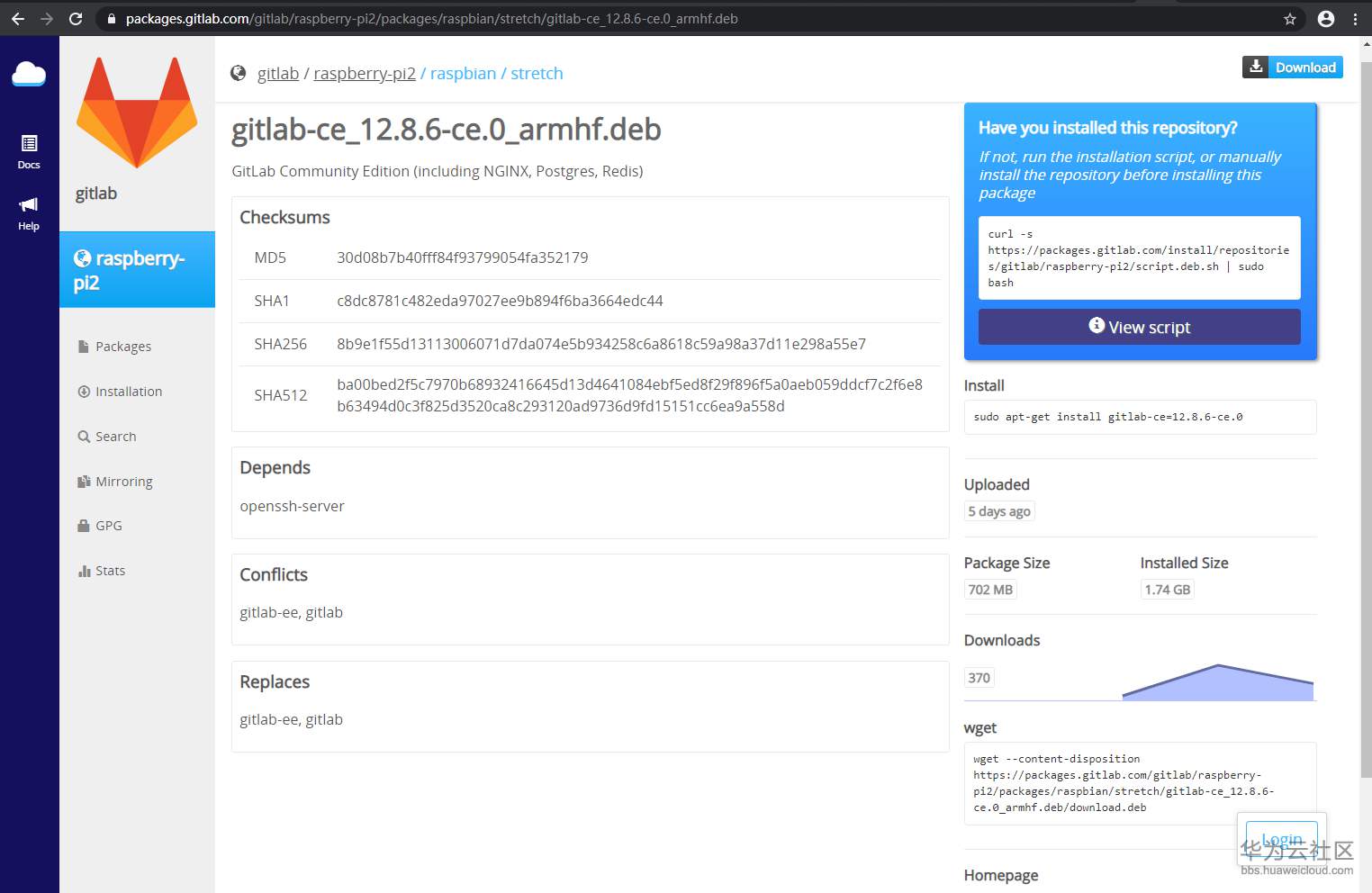Click gitlab-ee, gitlab under Conflicts
This screenshot has height=893, width=1372.
[292, 612]
